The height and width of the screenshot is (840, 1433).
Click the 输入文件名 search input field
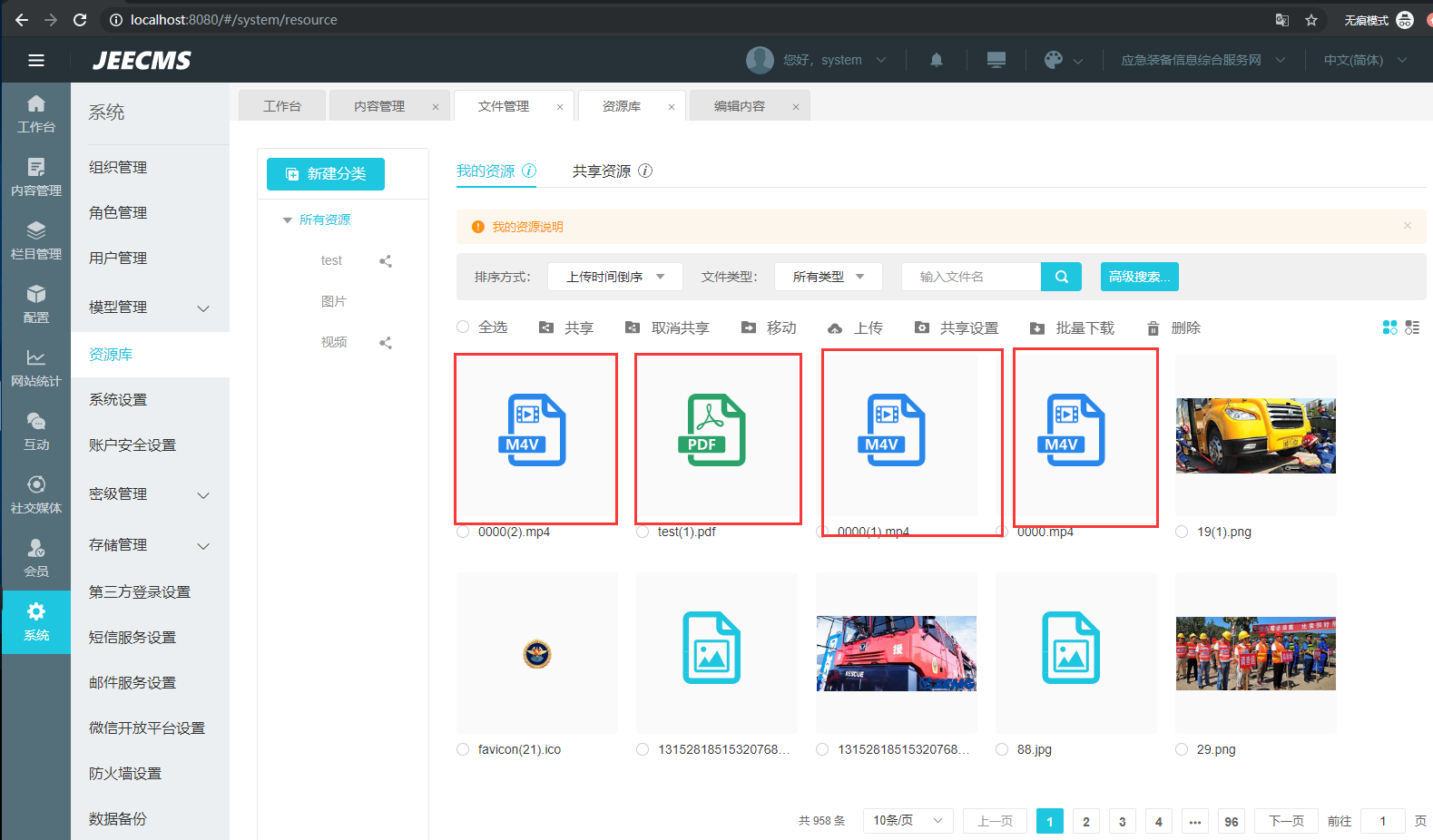click(971, 277)
